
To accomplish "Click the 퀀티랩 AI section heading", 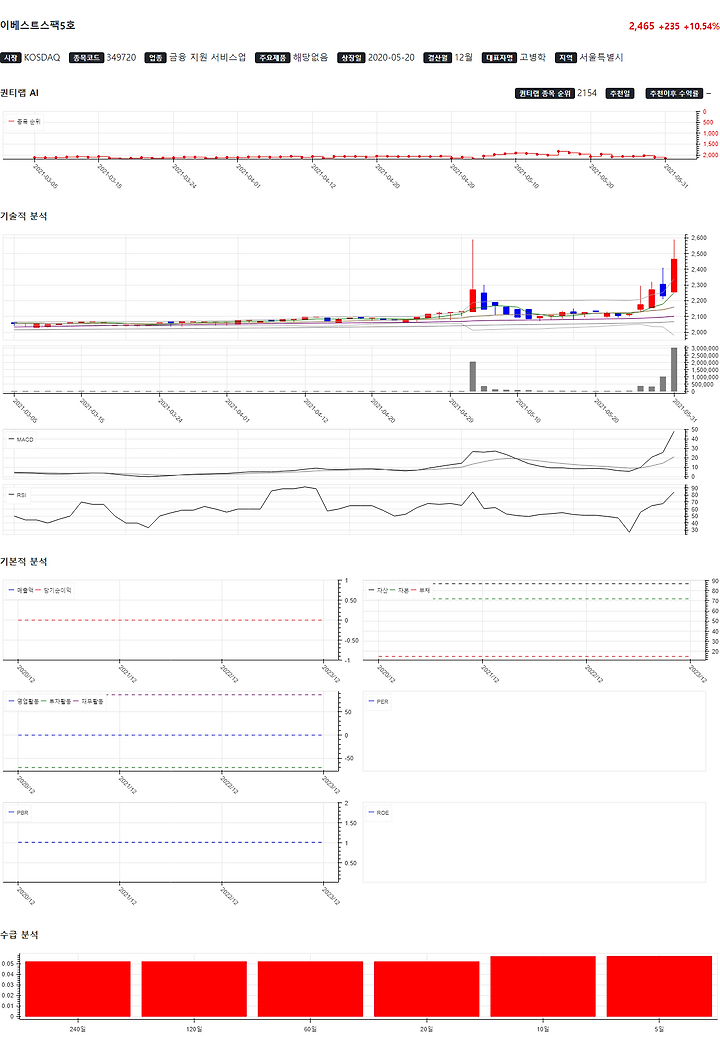I will pos(19,93).
